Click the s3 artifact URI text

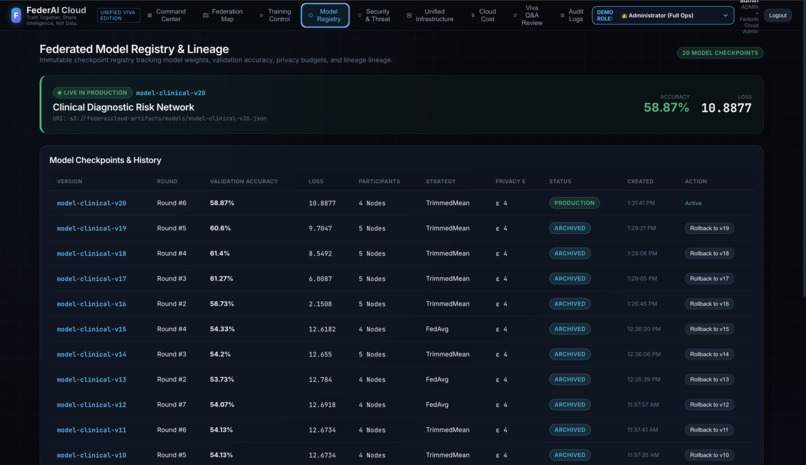tap(159, 119)
